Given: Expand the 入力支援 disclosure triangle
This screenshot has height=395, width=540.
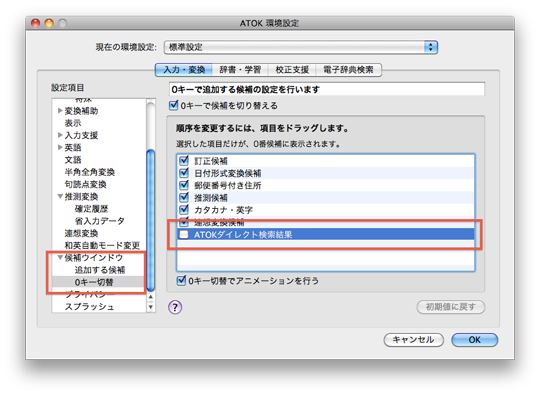Looking at the screenshot, I should pyautogui.click(x=60, y=135).
